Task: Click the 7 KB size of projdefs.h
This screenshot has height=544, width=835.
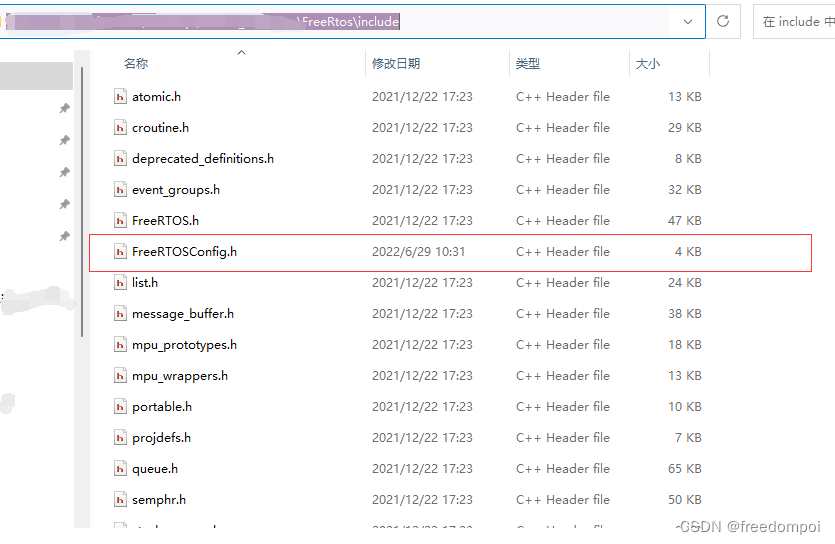Action: [688, 438]
